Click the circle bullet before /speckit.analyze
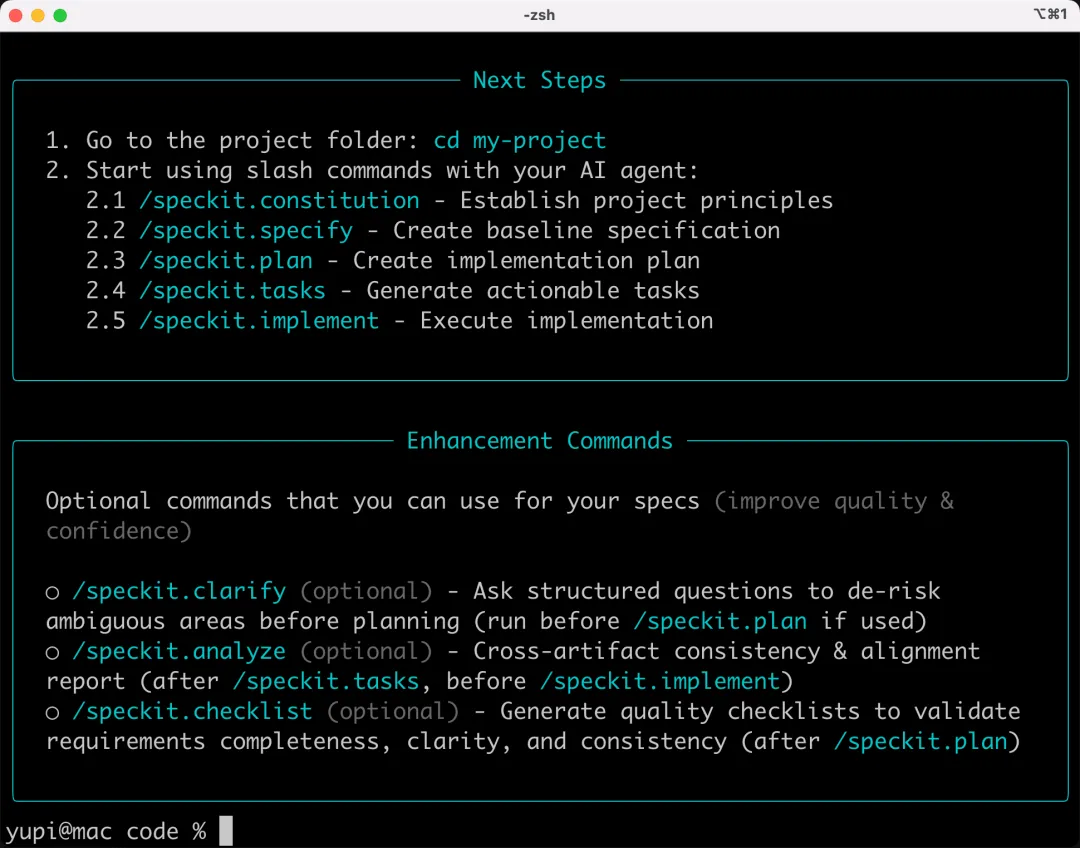The image size is (1080, 848). click(x=53, y=653)
